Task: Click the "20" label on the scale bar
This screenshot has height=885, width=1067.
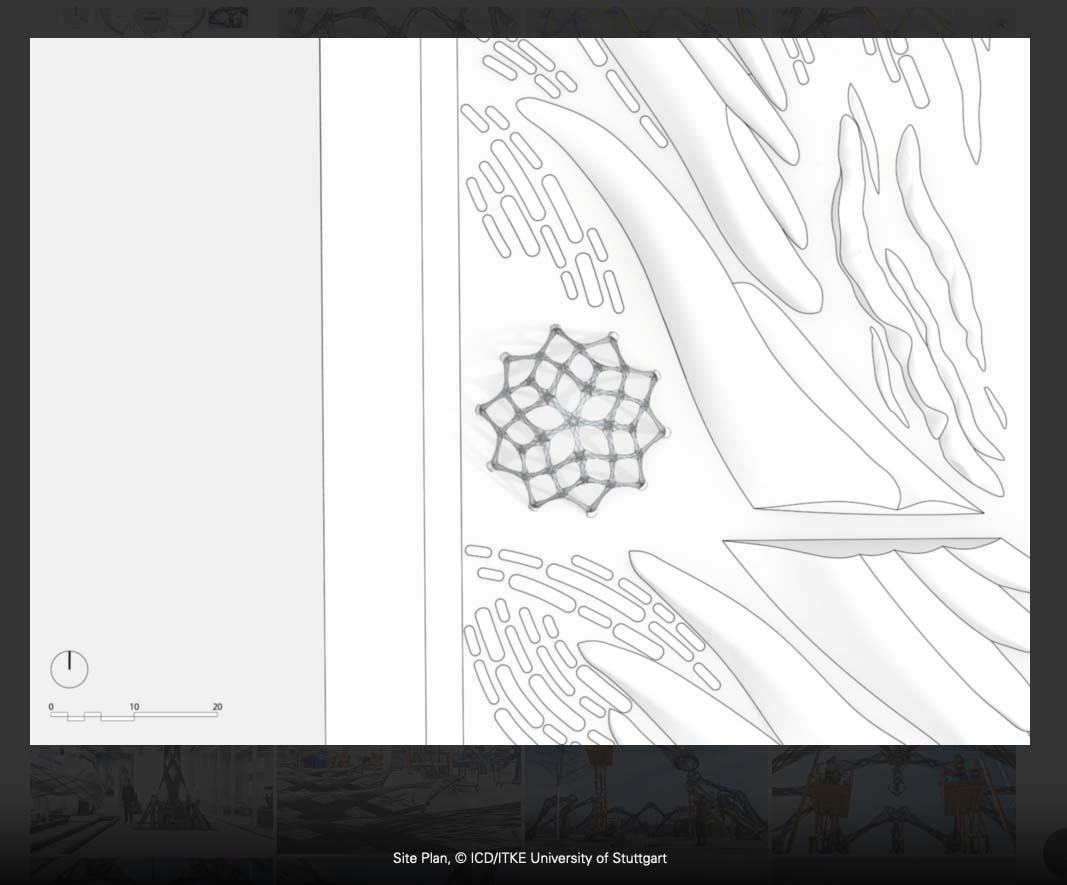Action: tap(217, 706)
